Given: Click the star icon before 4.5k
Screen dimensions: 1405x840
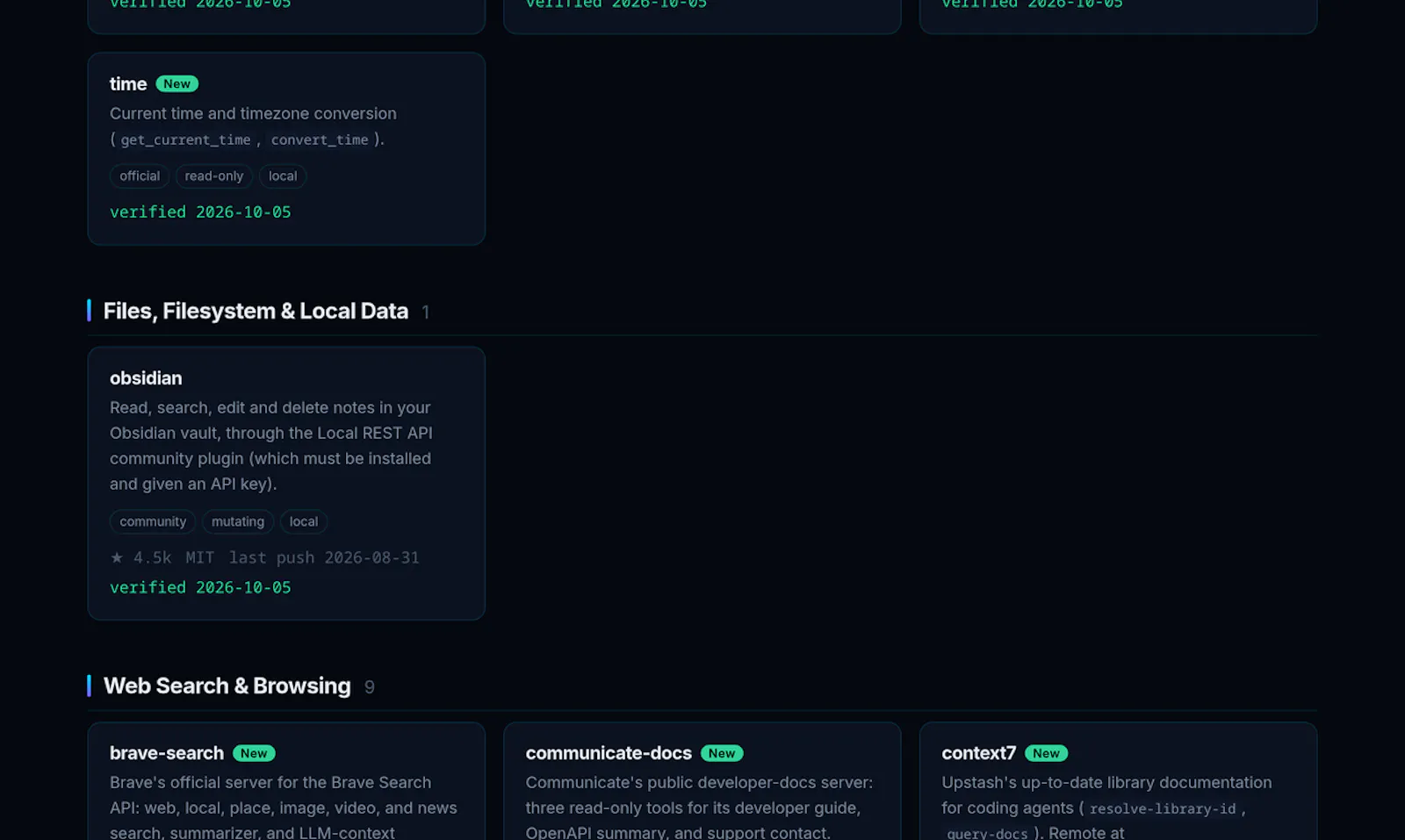Looking at the screenshot, I should 117,557.
